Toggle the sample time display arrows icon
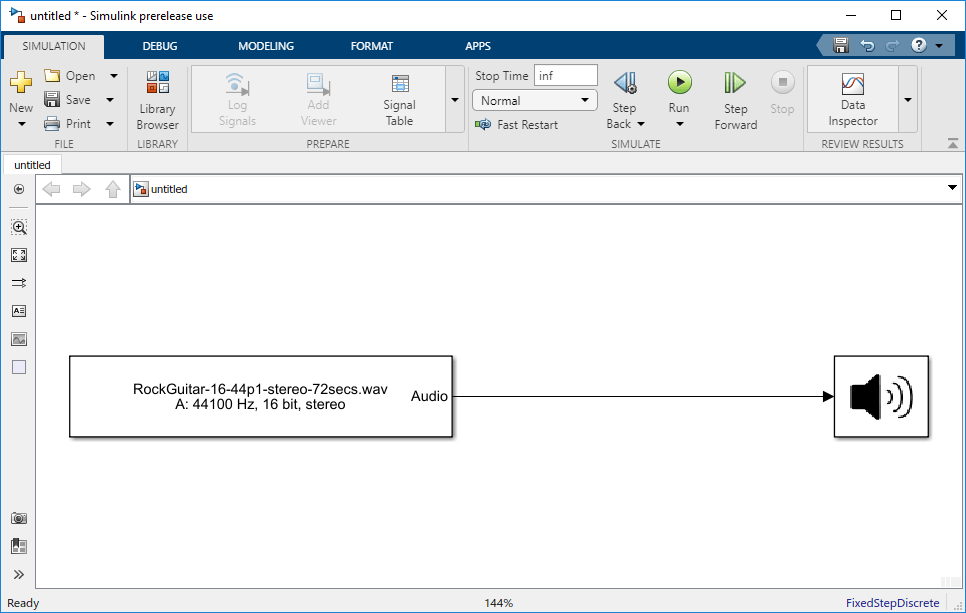Image resolution: width=966 pixels, height=613 pixels. (x=19, y=283)
